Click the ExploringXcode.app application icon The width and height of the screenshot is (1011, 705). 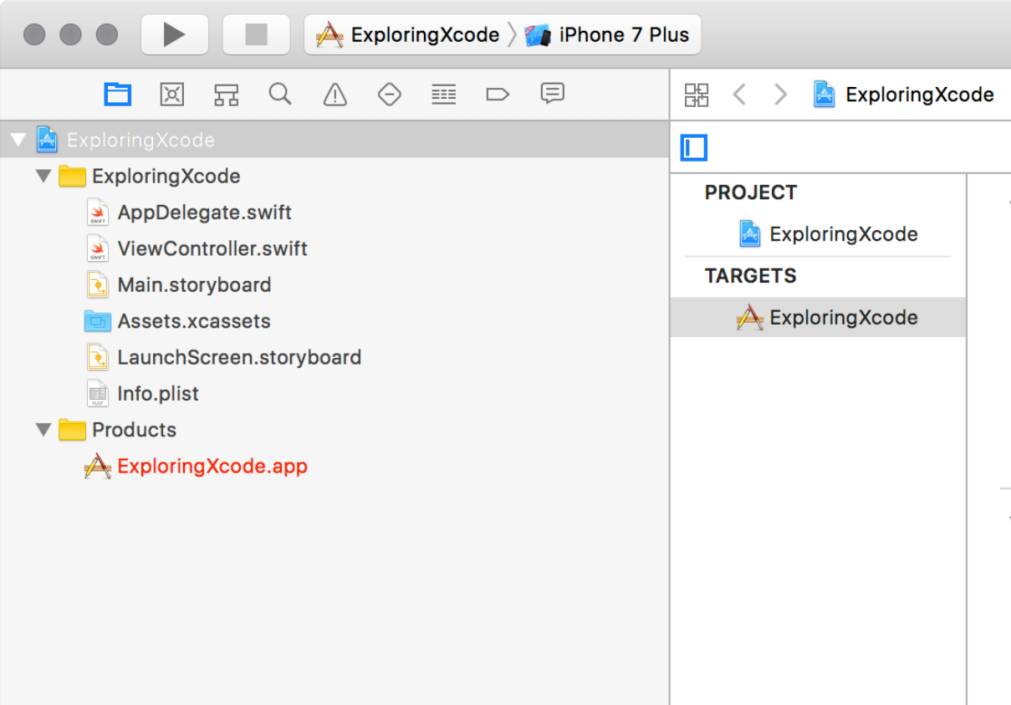[97, 466]
